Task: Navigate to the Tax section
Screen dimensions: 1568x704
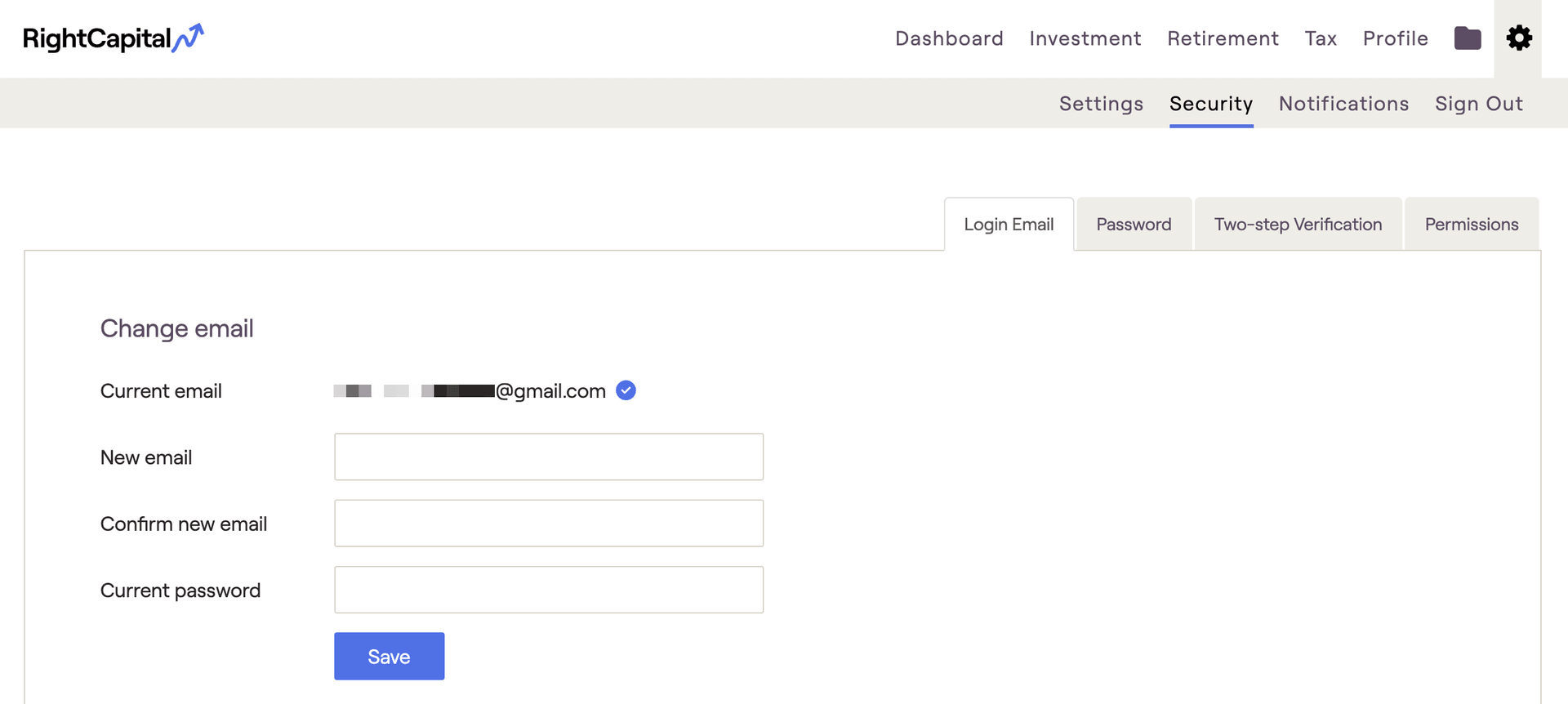Action: tap(1321, 38)
